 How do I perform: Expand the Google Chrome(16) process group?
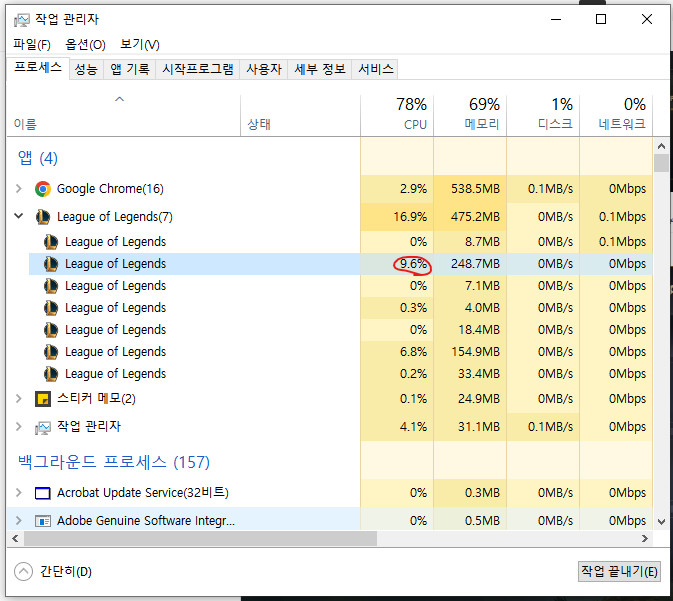pos(18,189)
